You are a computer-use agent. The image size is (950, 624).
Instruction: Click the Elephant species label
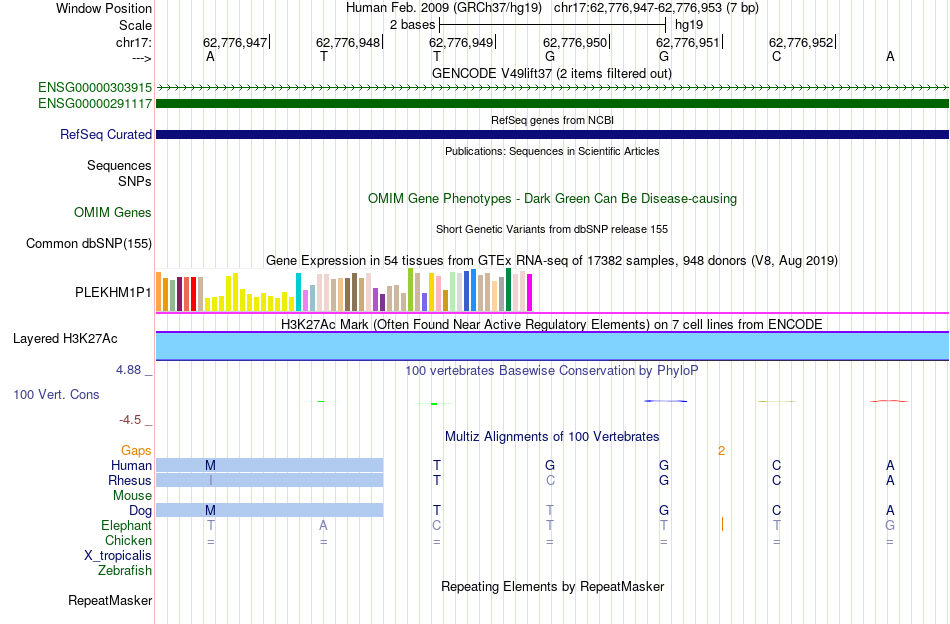[126, 525]
